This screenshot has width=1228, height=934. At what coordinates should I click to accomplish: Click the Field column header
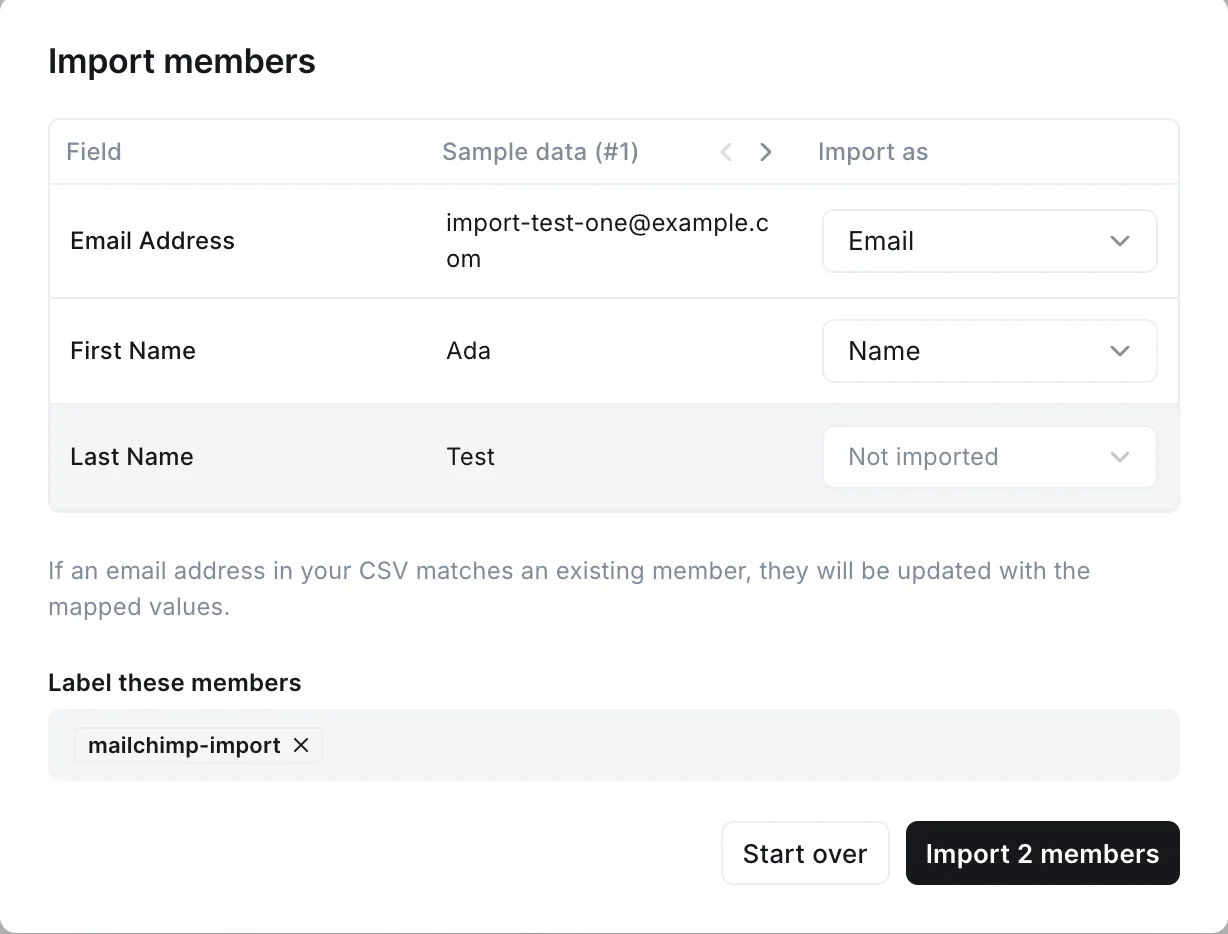pos(94,152)
